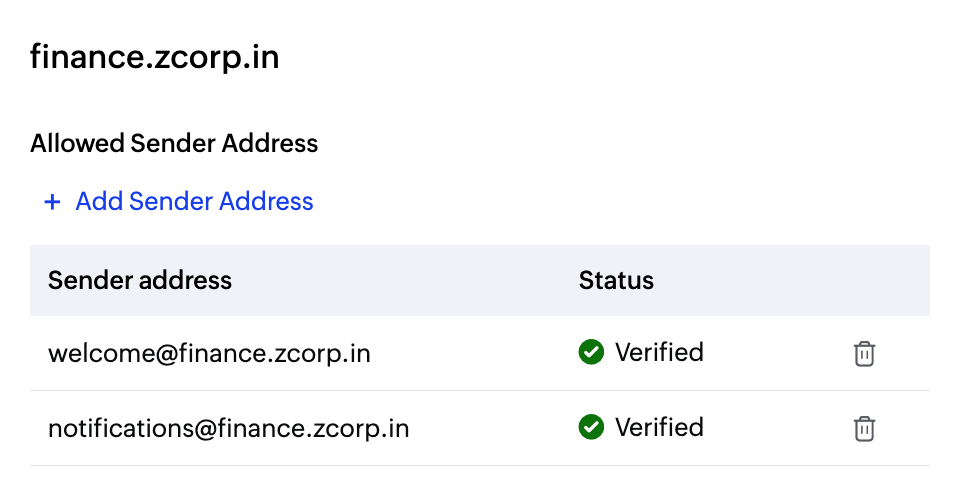Click the plus icon beside Add Sender Address

52,202
